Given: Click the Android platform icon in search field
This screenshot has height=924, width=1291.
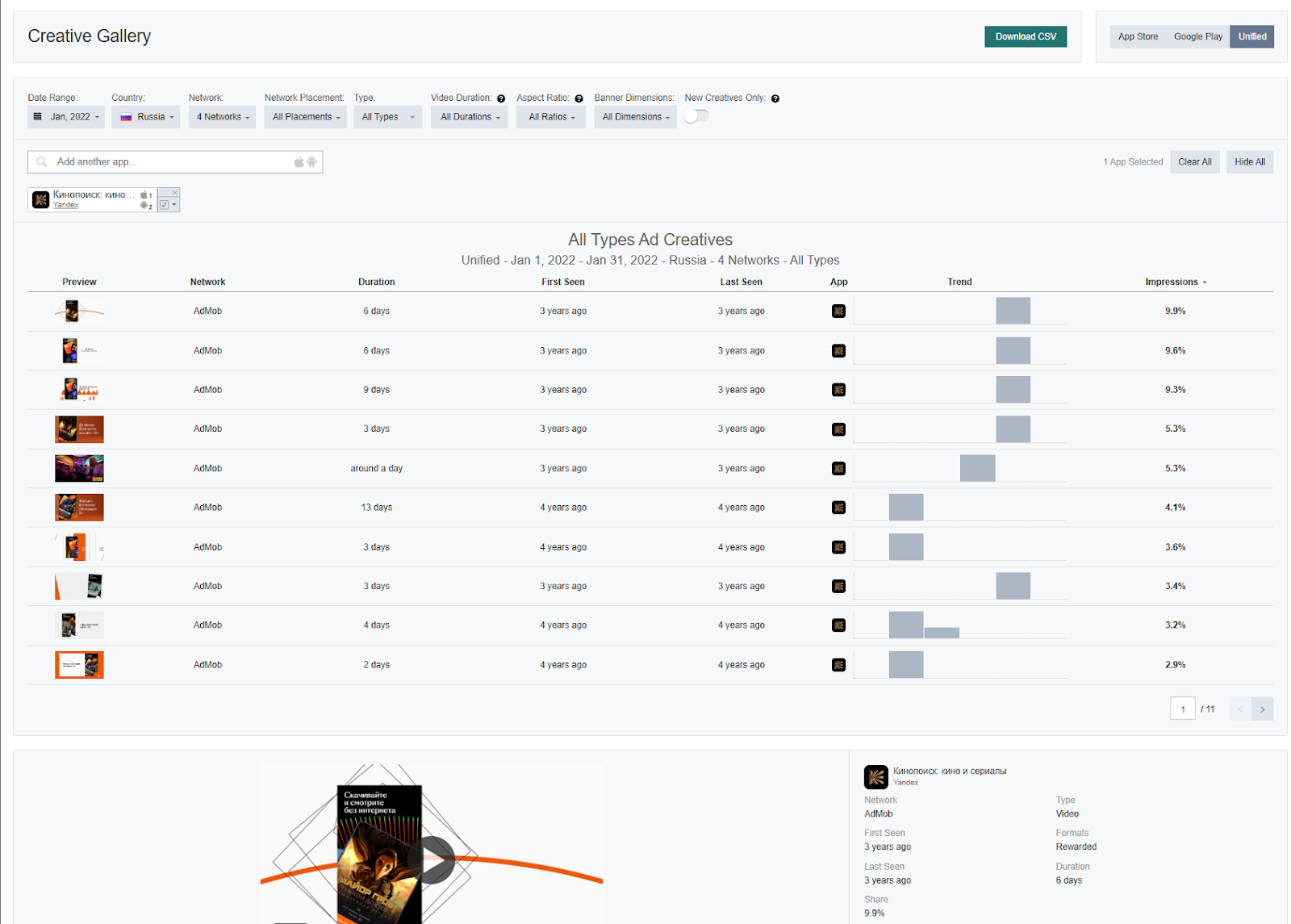Looking at the screenshot, I should (311, 162).
